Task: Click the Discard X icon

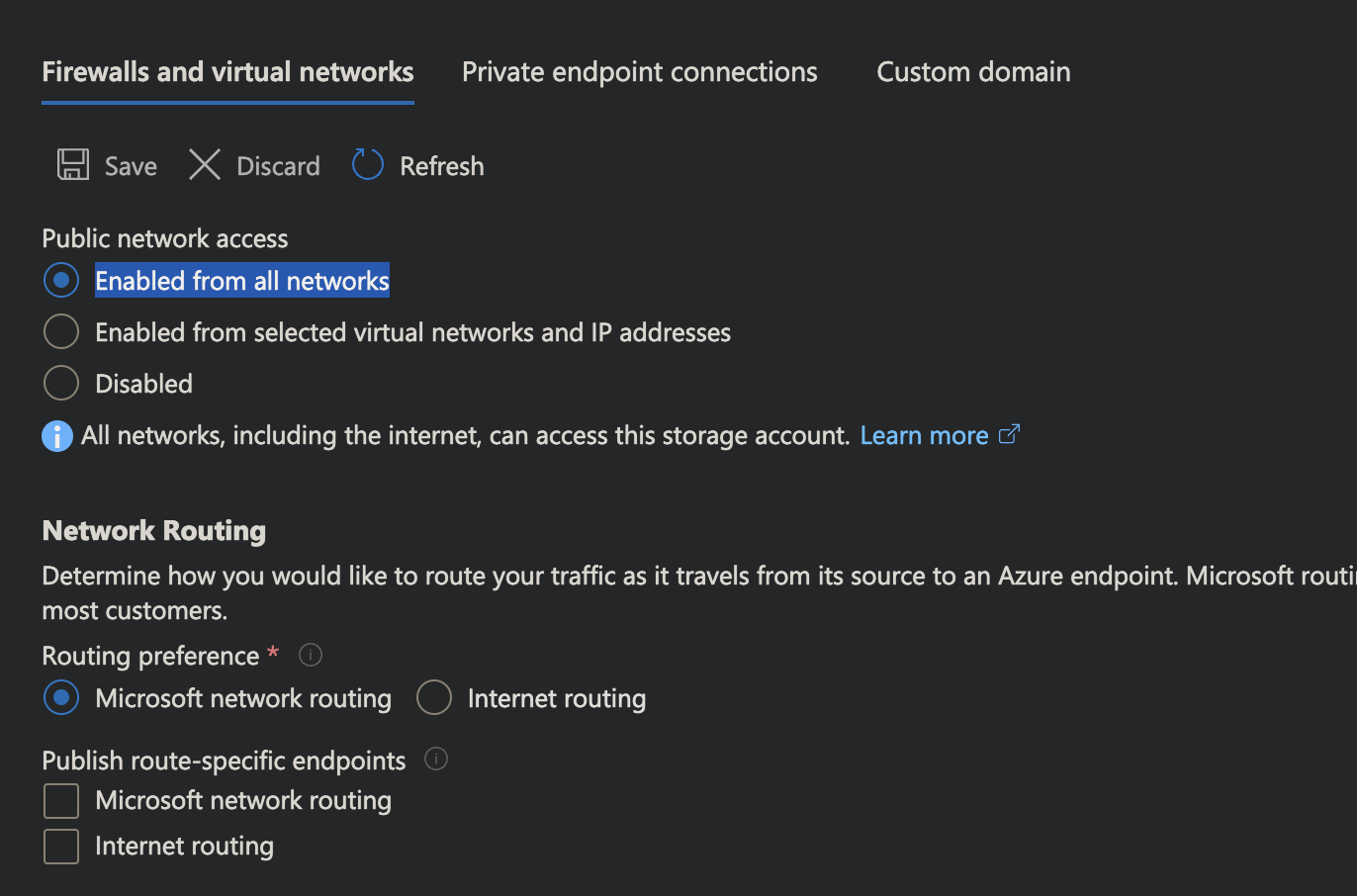Action: pos(205,165)
